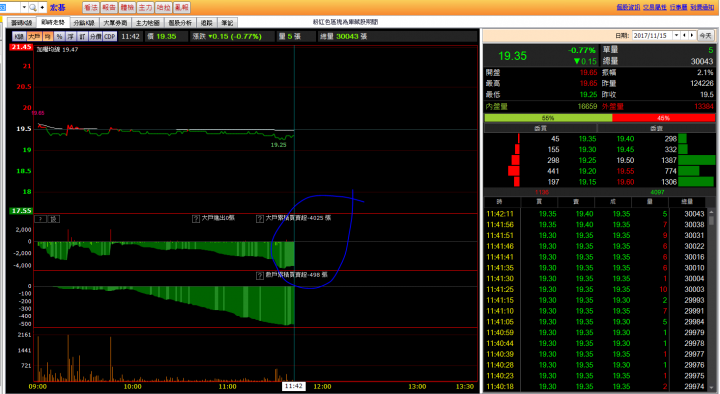Toggle the 大戶 indicator button
The width and height of the screenshot is (720, 394).
34,36
